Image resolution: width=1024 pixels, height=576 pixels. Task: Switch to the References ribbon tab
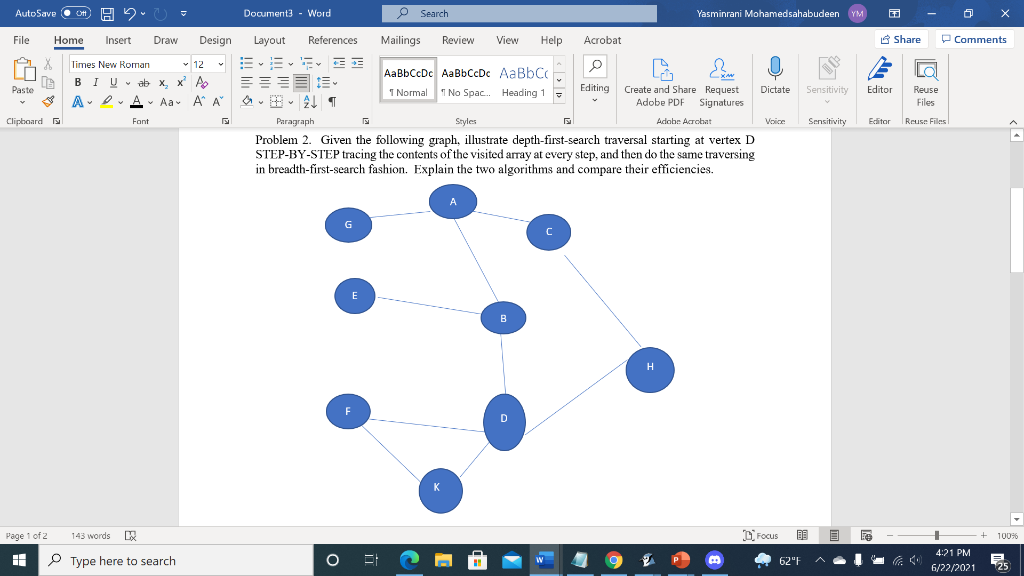coord(332,40)
